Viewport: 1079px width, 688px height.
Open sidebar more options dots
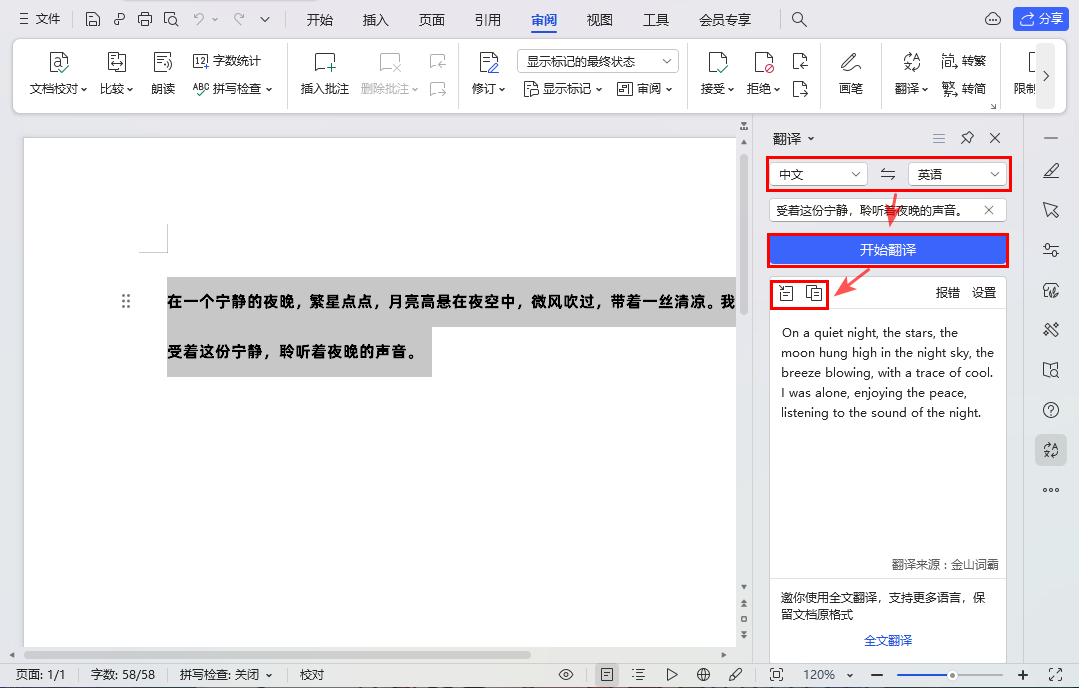coord(1051,490)
